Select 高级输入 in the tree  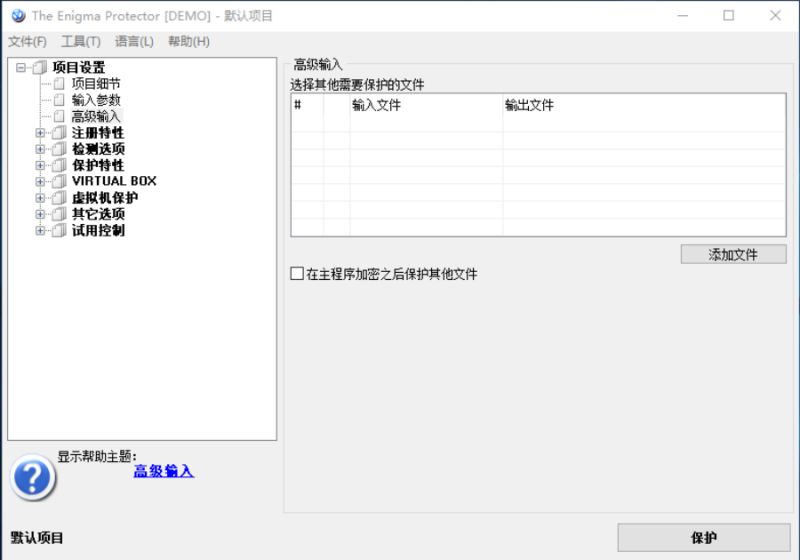click(x=96, y=116)
